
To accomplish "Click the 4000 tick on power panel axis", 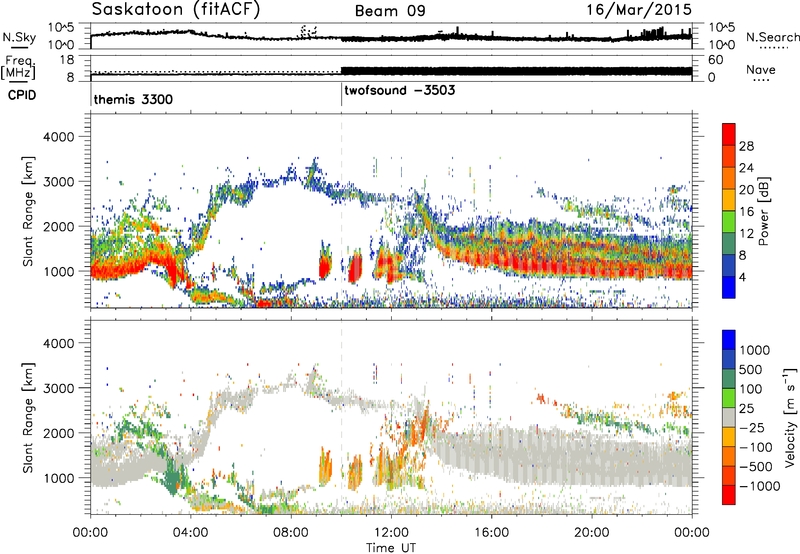I will point(58,137).
